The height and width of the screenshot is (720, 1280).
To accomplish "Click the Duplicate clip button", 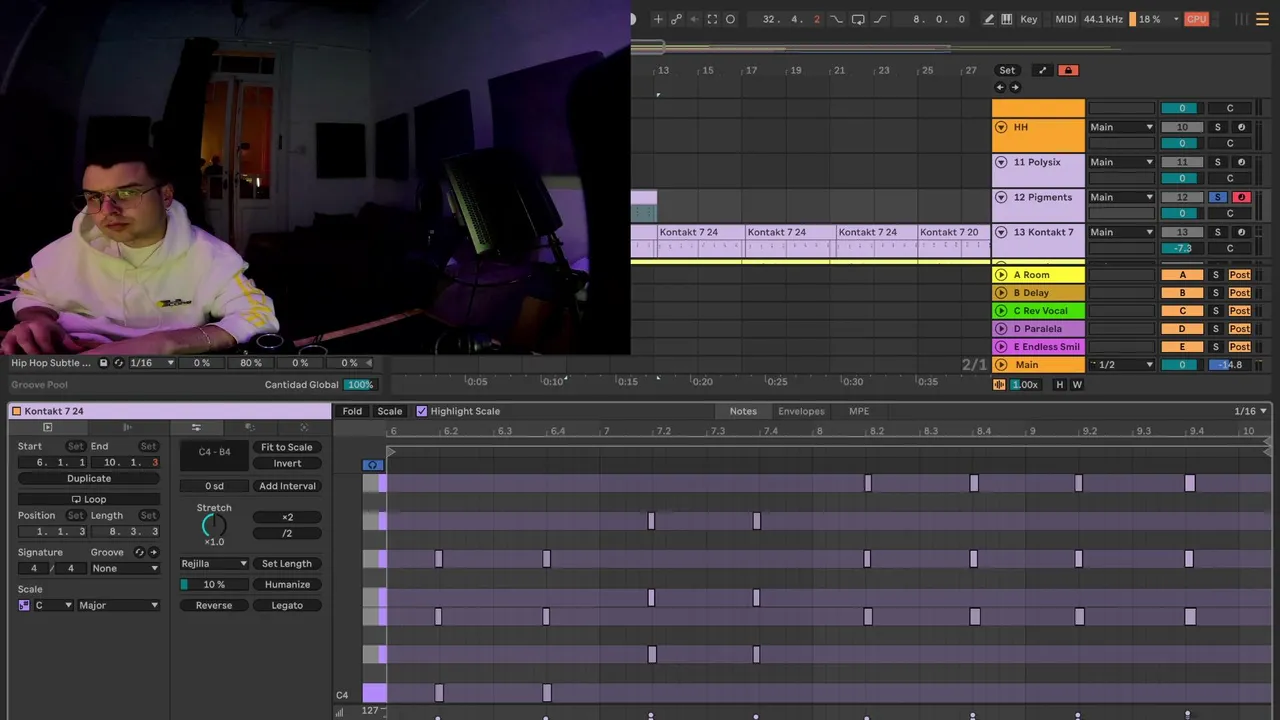I will click(x=89, y=479).
